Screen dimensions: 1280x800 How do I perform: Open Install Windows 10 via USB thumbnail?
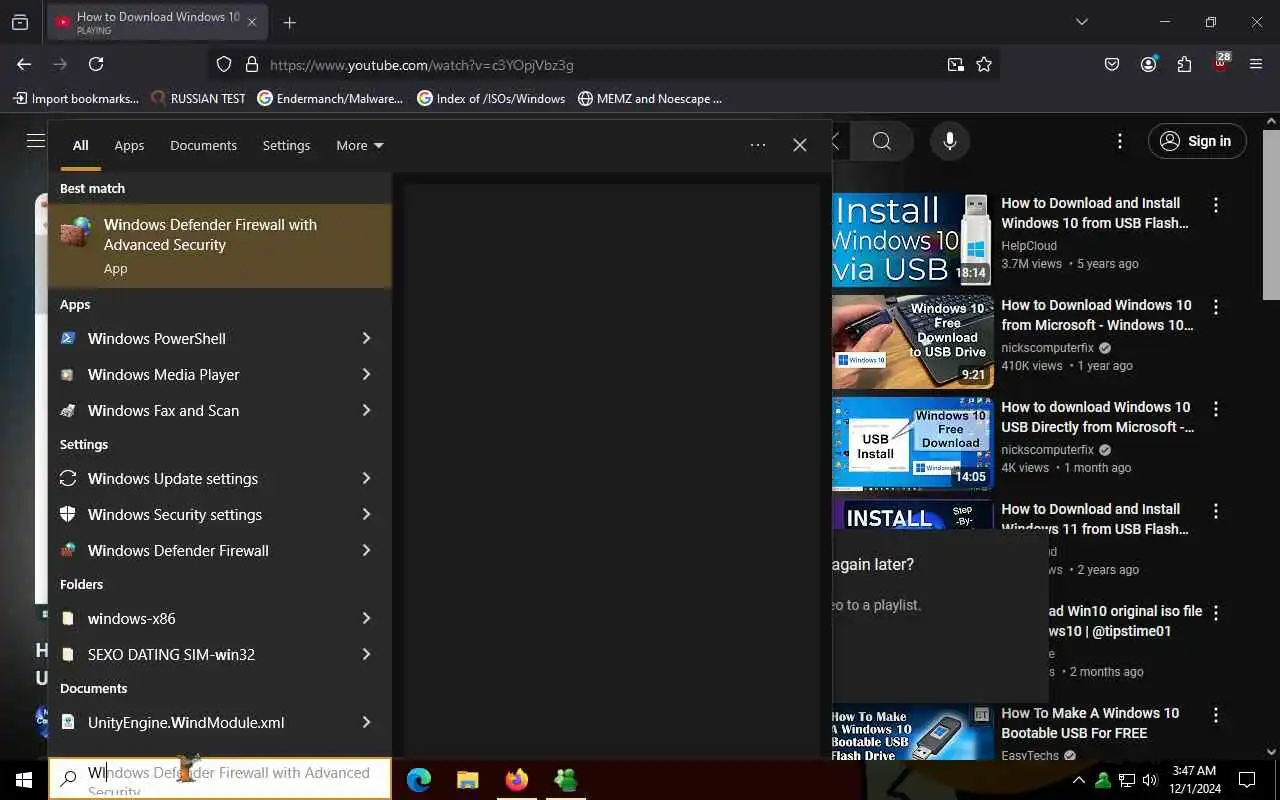point(912,240)
